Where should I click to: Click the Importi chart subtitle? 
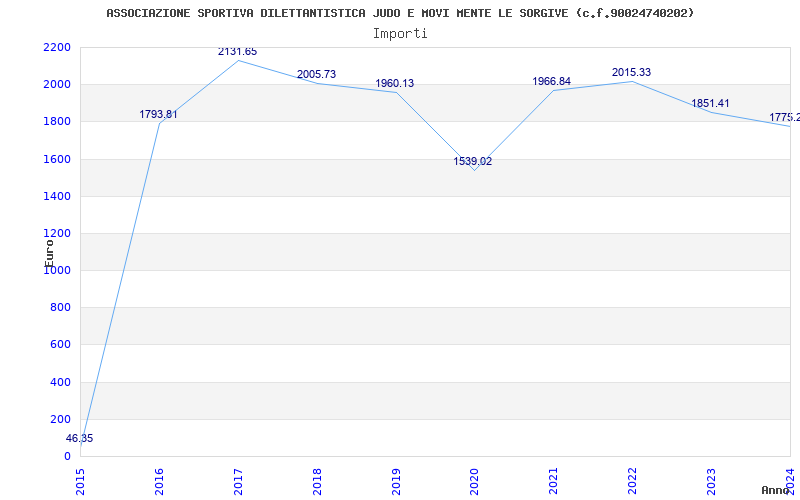tap(400, 34)
